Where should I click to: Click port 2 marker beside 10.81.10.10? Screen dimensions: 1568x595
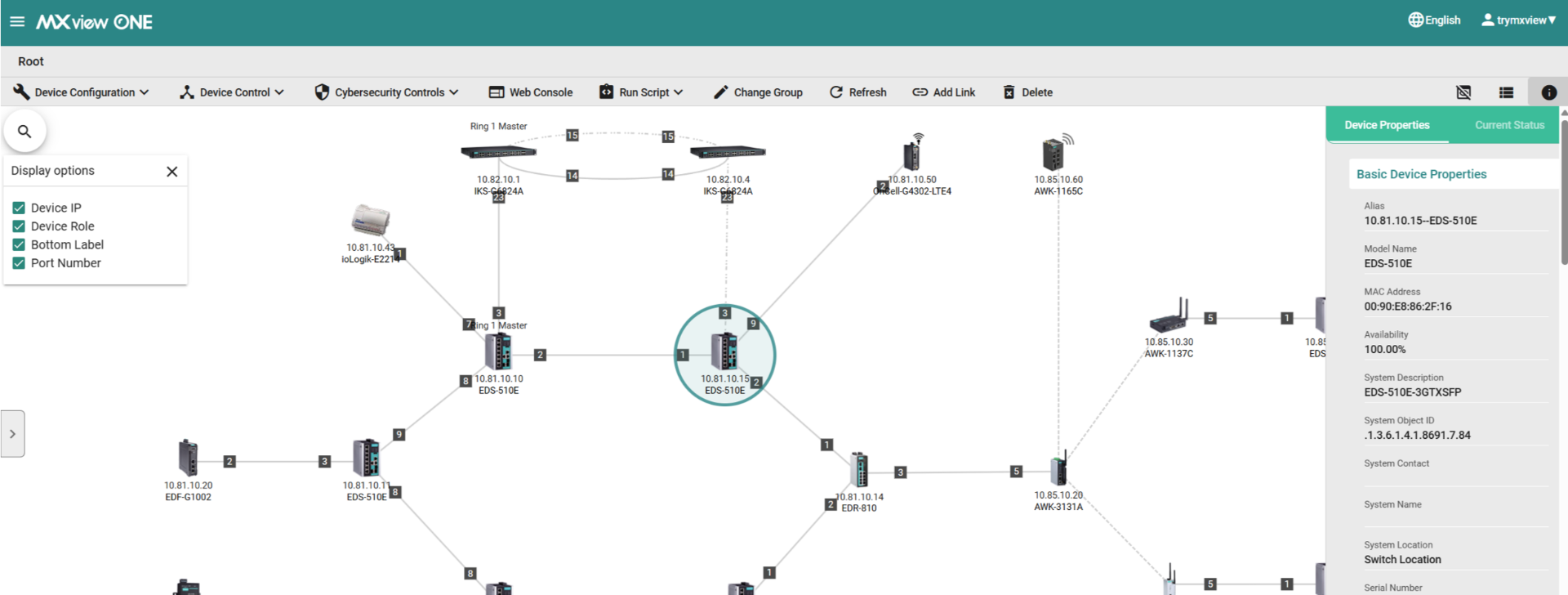(x=540, y=355)
